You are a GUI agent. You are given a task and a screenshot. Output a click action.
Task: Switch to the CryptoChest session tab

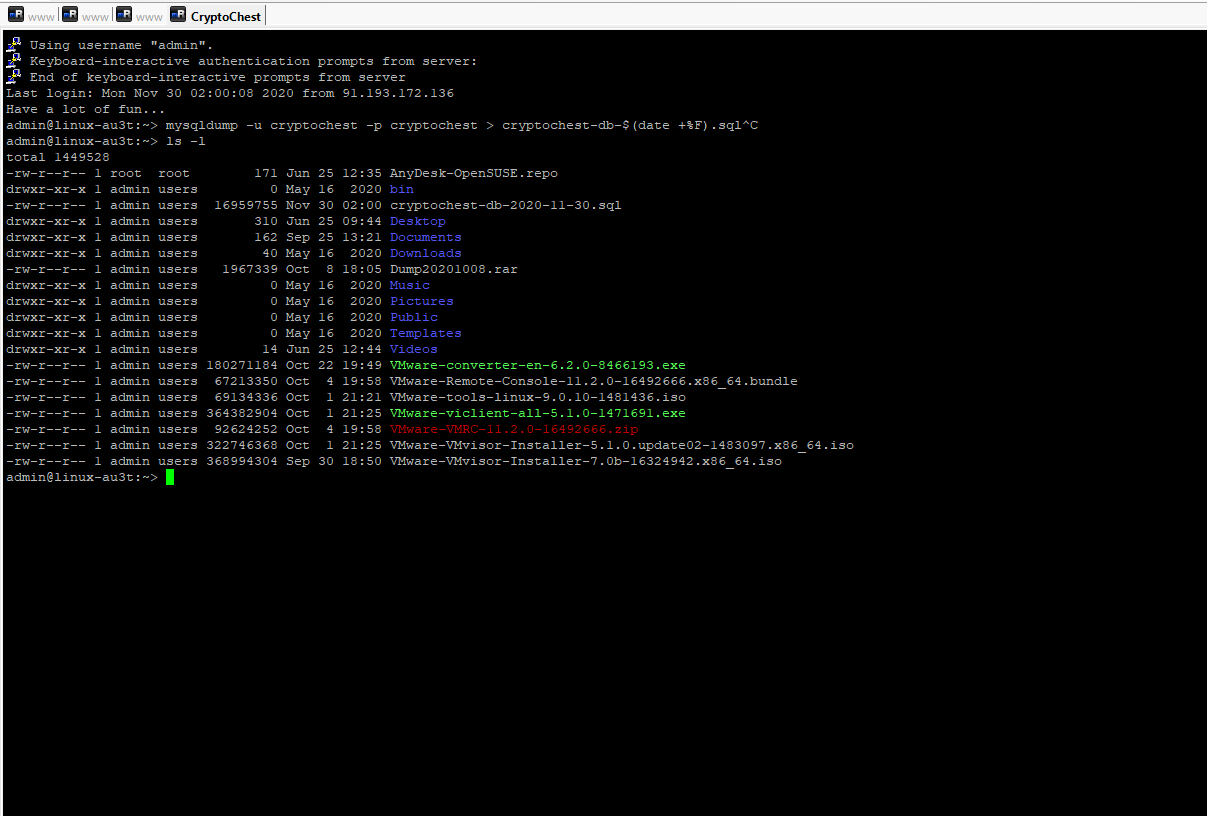tap(215, 16)
